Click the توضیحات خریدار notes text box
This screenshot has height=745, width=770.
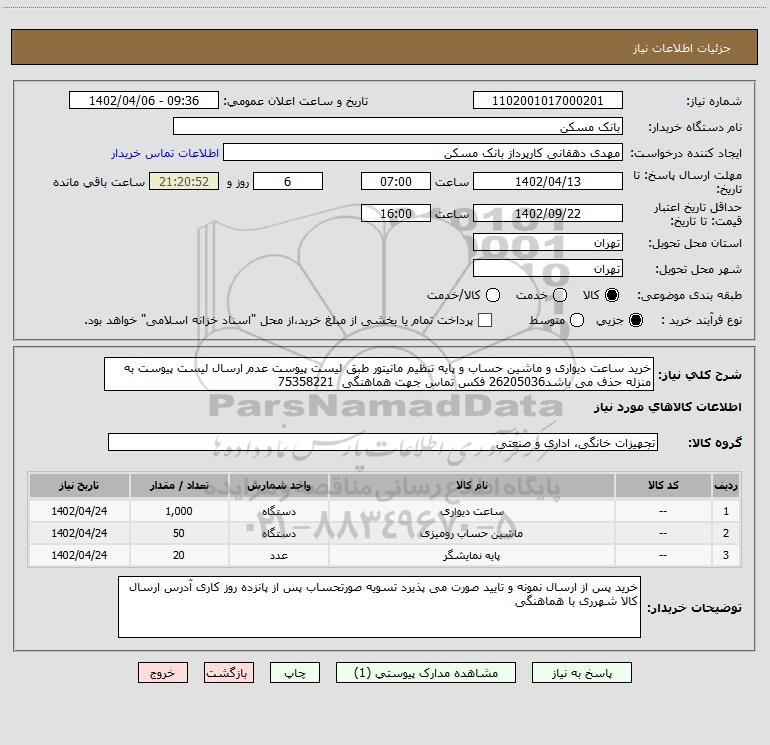point(379,607)
